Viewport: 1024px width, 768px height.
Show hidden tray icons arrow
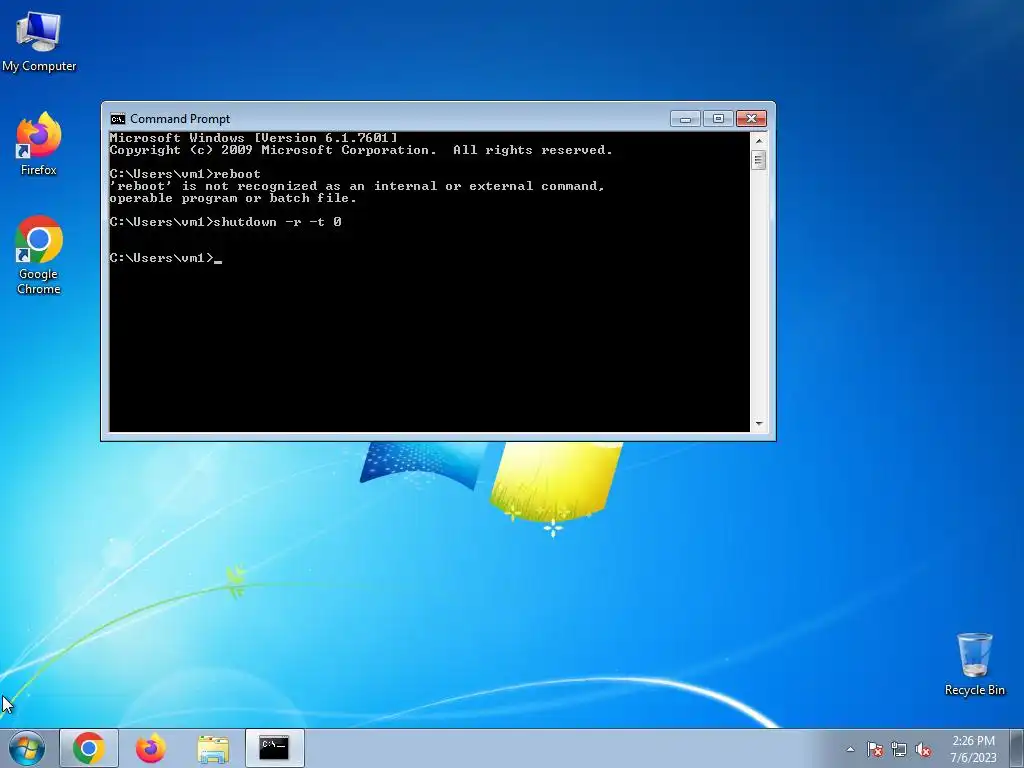[x=850, y=749]
